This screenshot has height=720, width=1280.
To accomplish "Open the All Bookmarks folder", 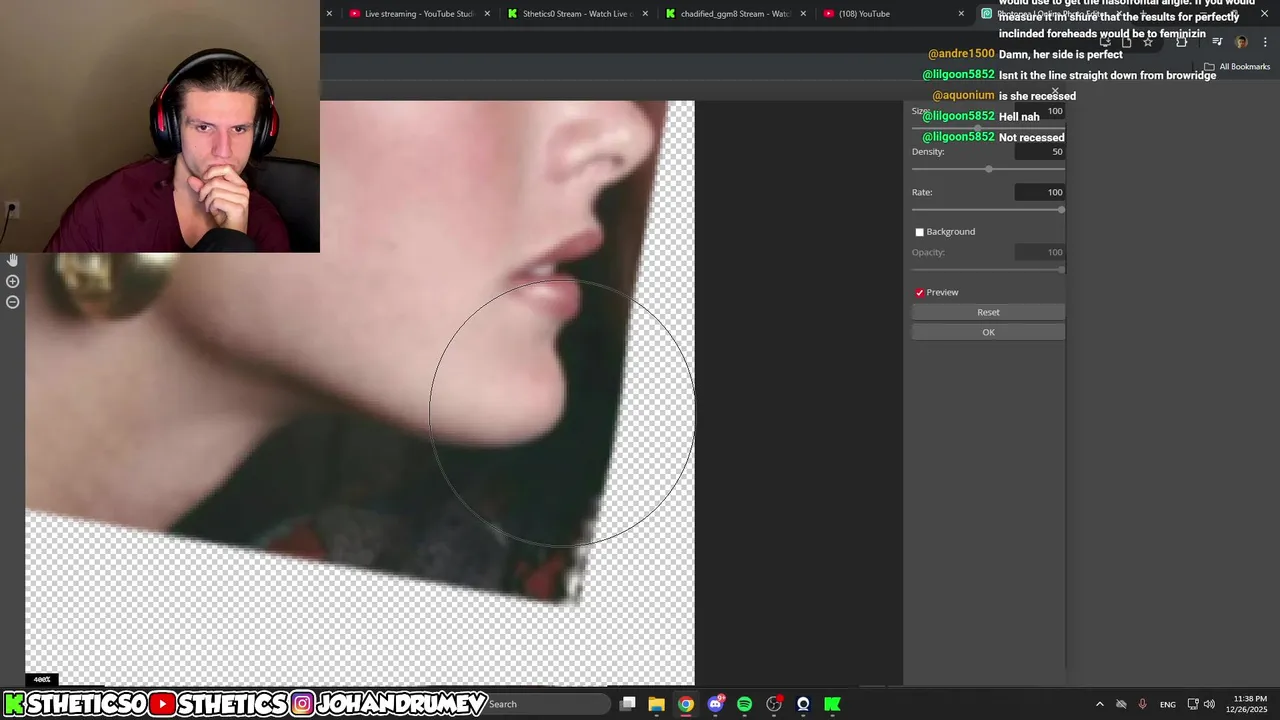I will [x=1237, y=67].
